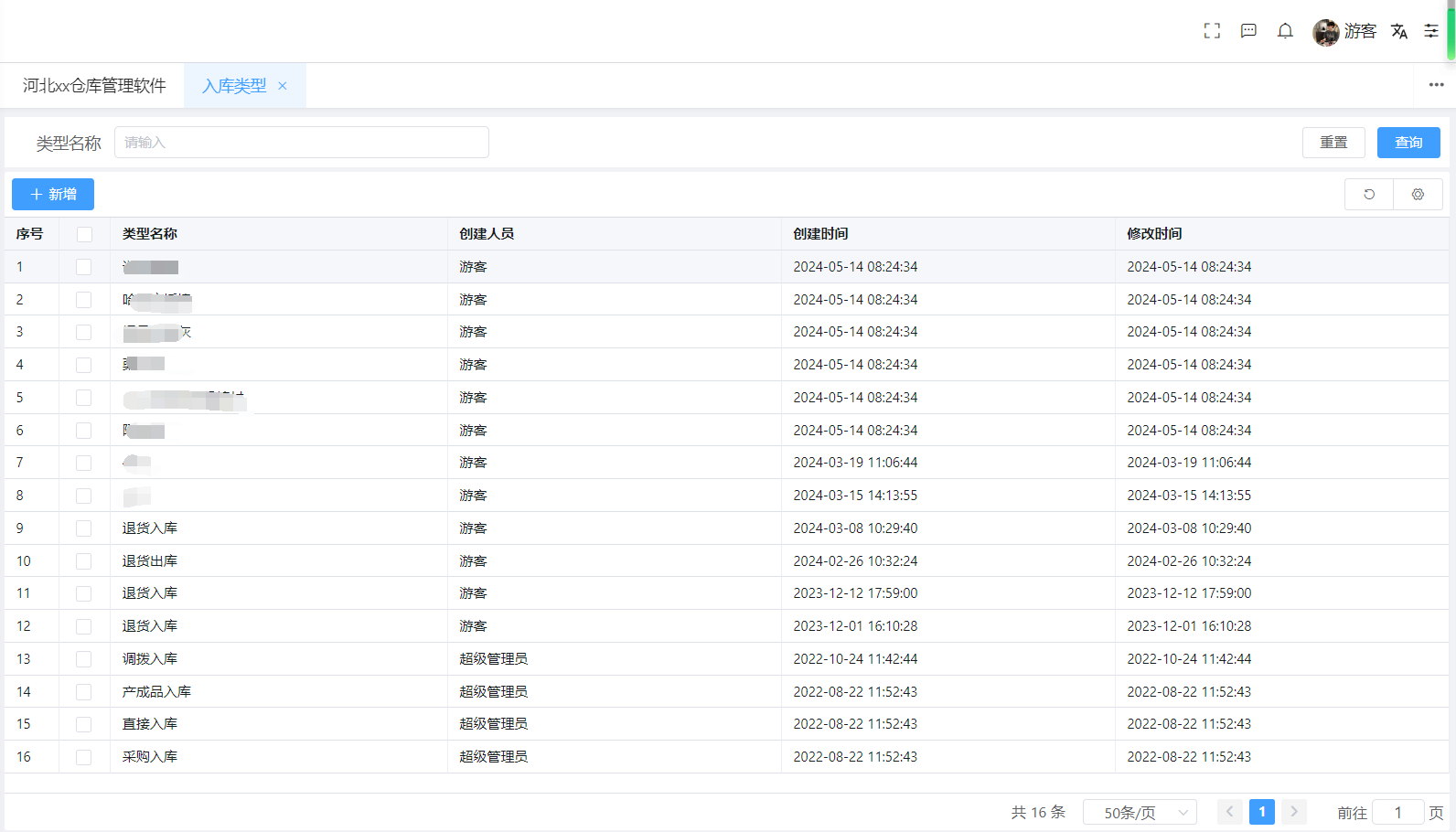
Task: Click the 查询 search button
Action: 1408,143
